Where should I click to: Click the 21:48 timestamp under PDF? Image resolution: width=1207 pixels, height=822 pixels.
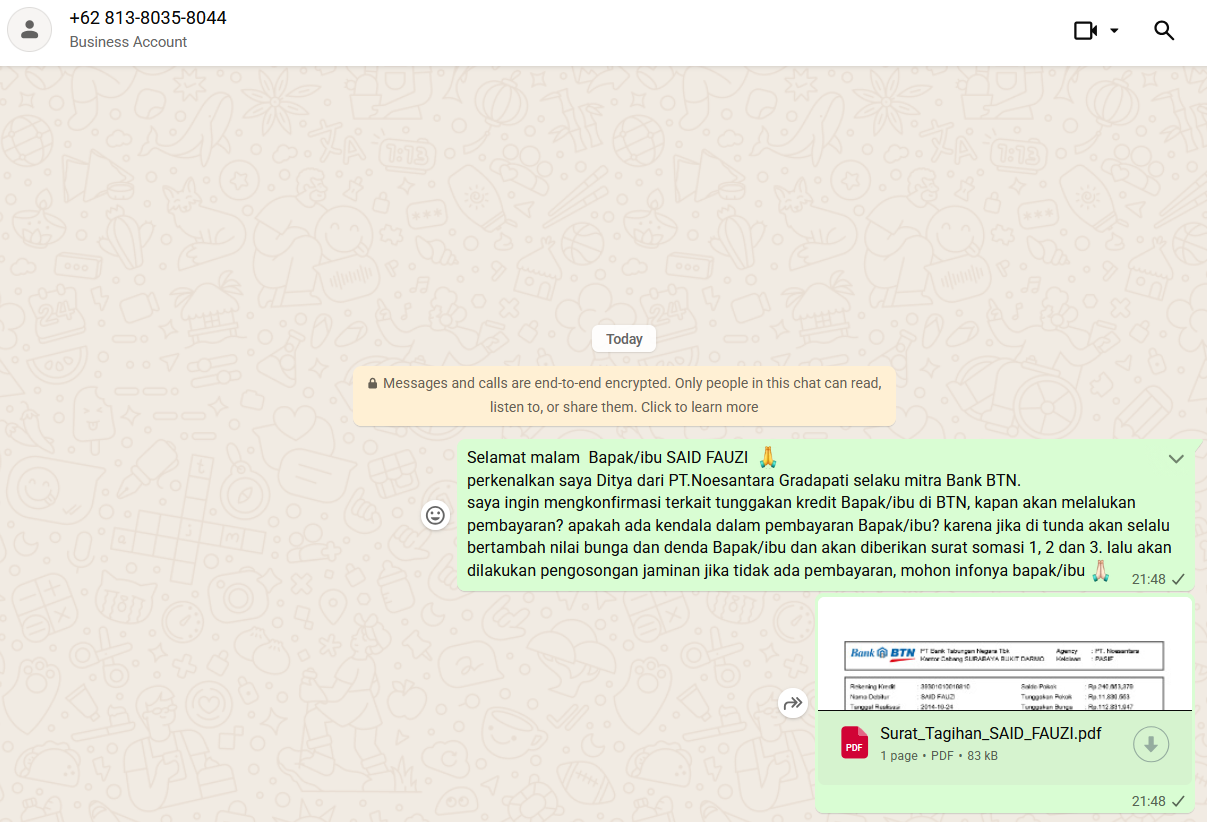1148,801
